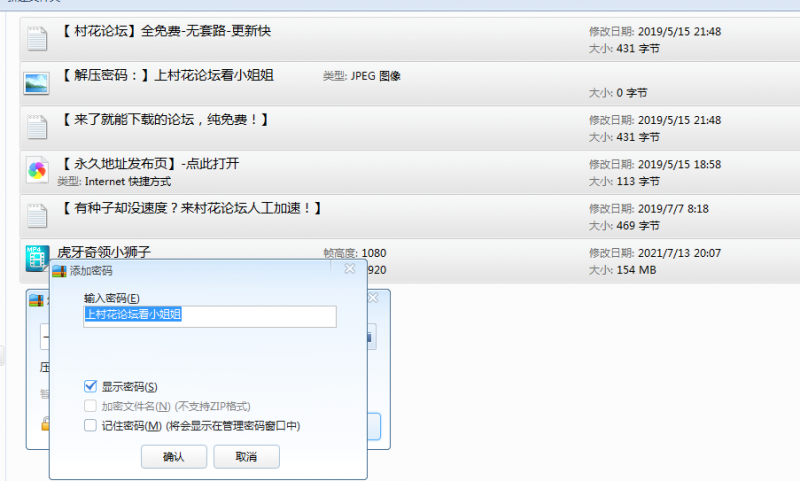The width and height of the screenshot is (800, 481).
Task: Click the 输入密码 text field
Action: (209, 316)
